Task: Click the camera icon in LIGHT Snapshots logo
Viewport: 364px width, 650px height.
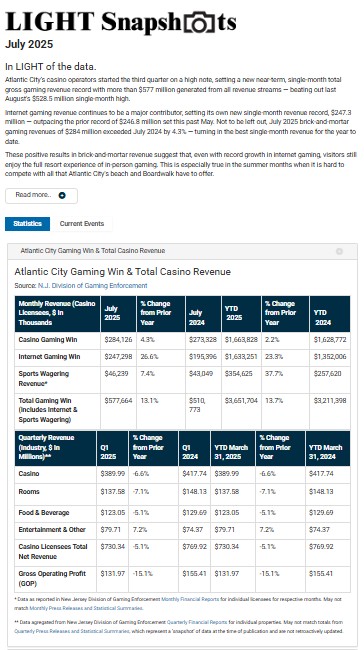Action: pos(199,23)
